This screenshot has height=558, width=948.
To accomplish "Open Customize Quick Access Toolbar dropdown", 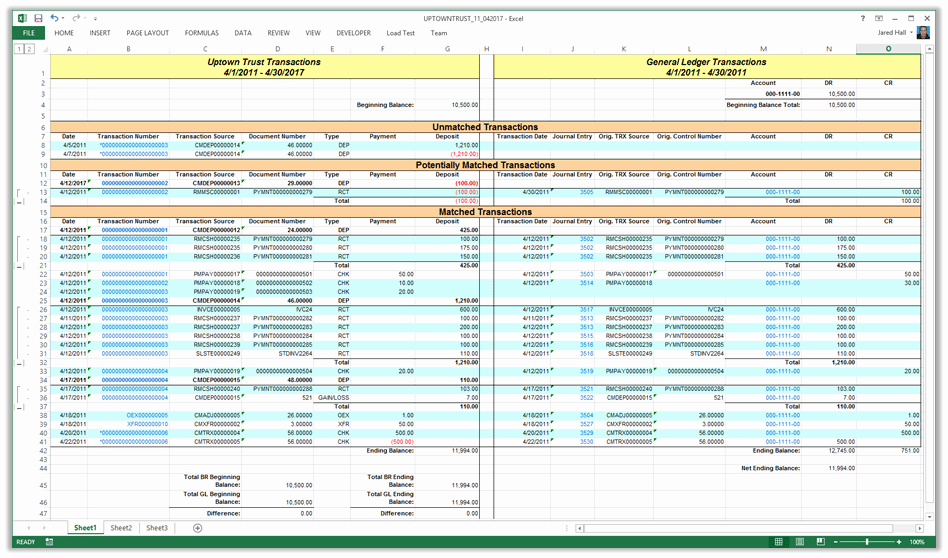I will (x=96, y=19).
